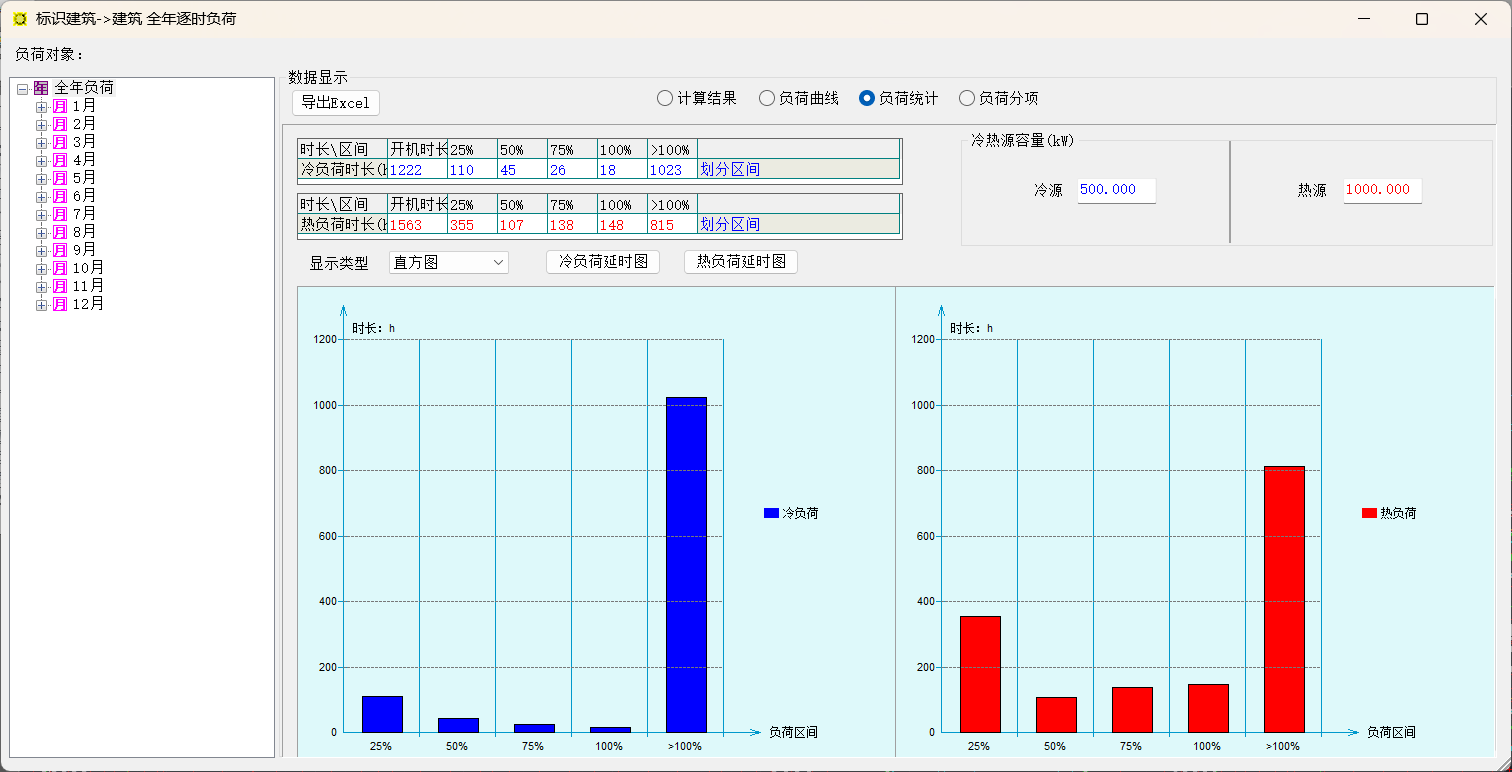
Task: Click the blue 冷负荷 legend swatch
Action: [771, 513]
